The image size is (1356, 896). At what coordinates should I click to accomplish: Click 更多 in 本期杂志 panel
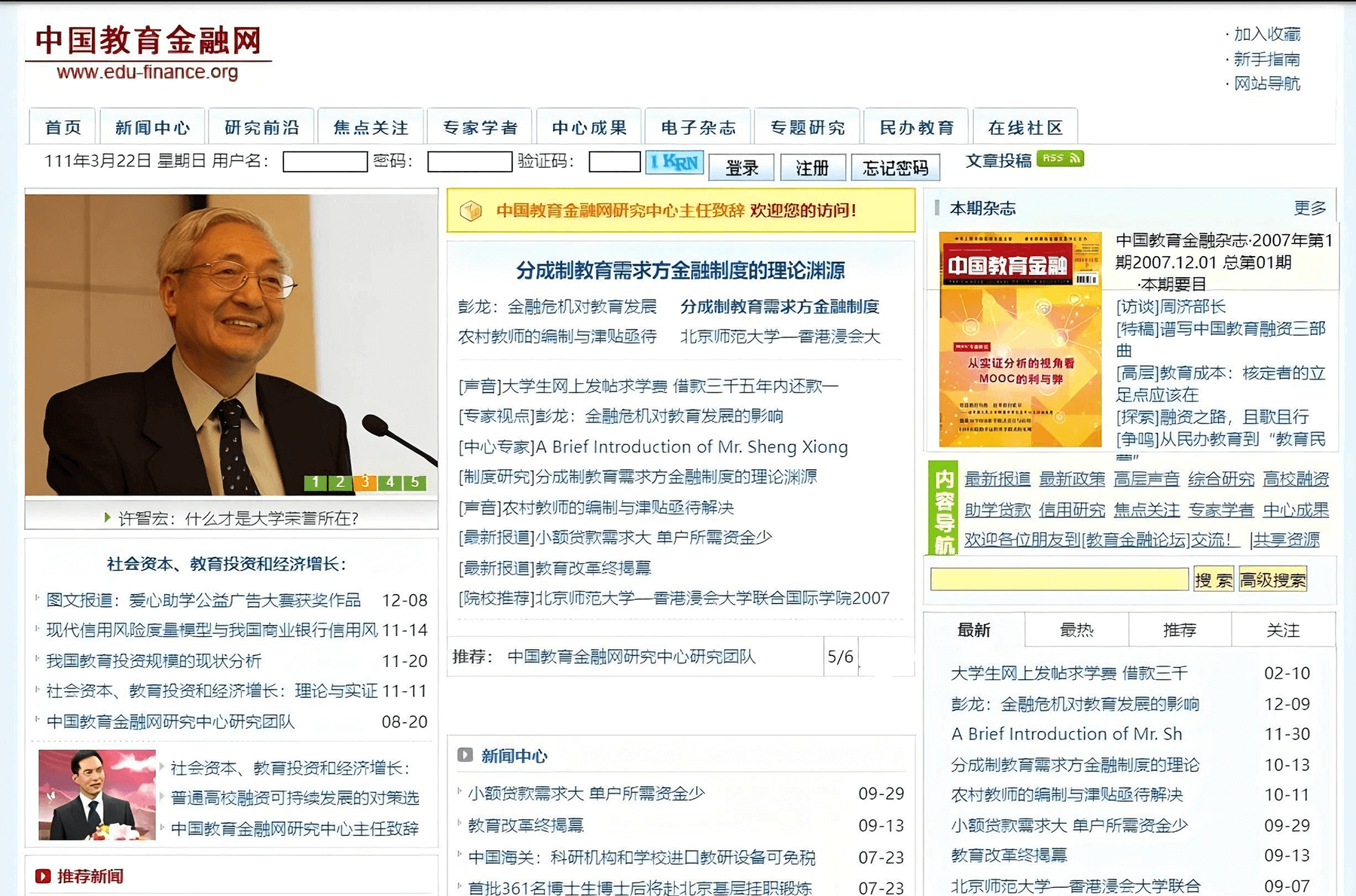[x=1310, y=208]
